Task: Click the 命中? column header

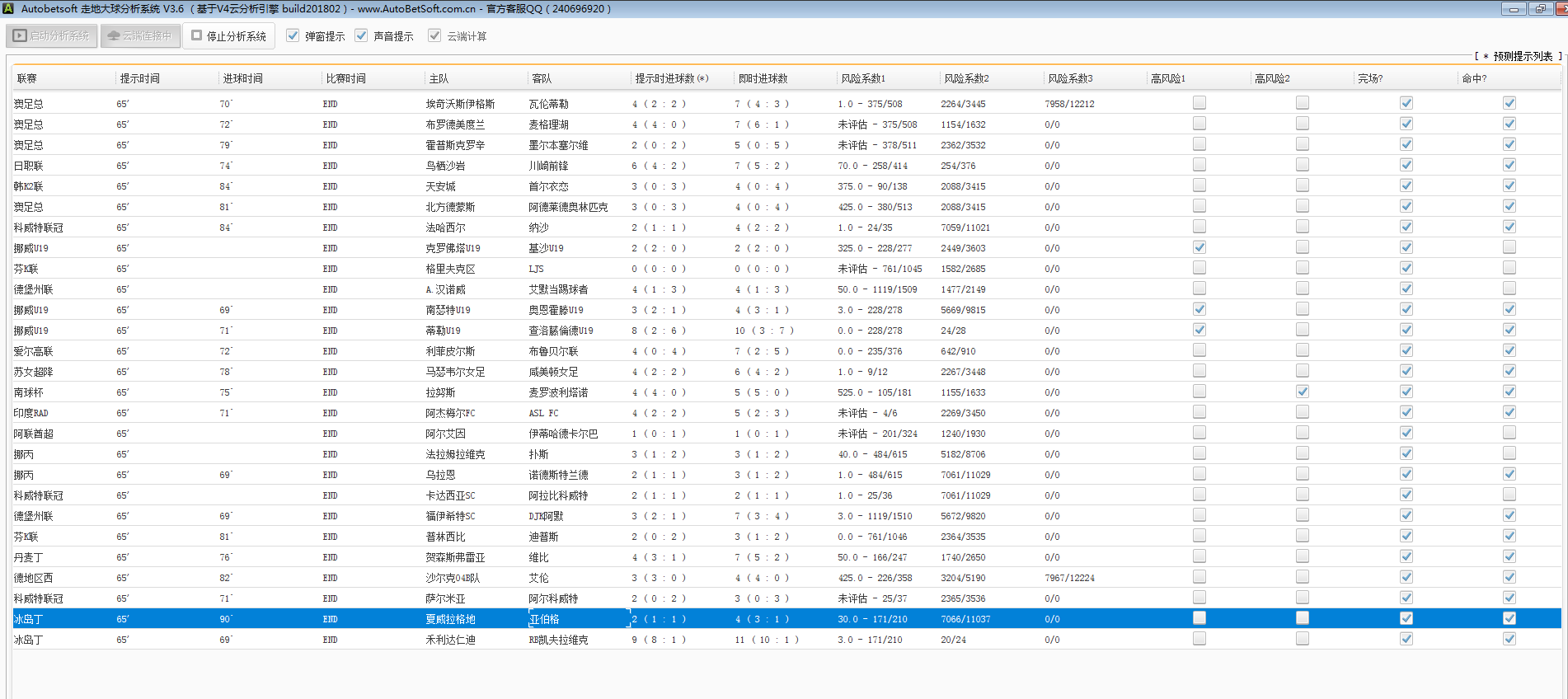Action: [1474, 78]
